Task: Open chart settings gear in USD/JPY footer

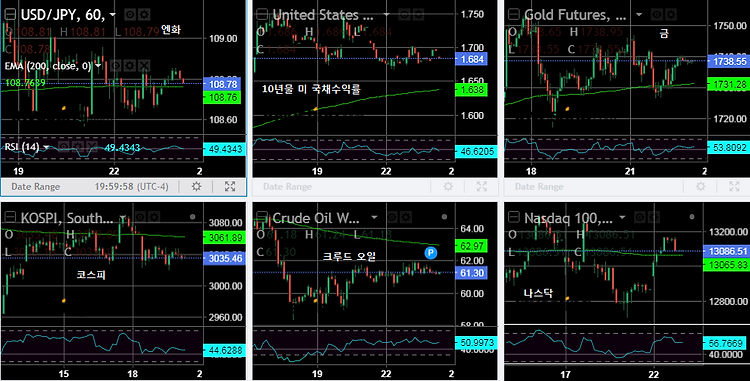Action: coord(196,186)
